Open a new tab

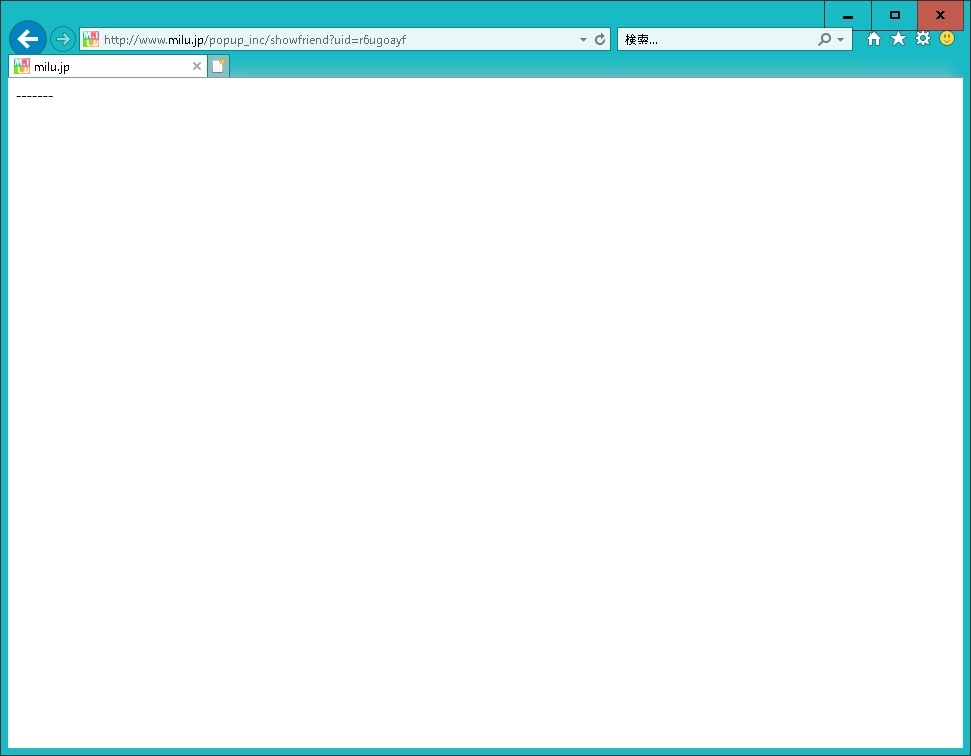(x=218, y=67)
